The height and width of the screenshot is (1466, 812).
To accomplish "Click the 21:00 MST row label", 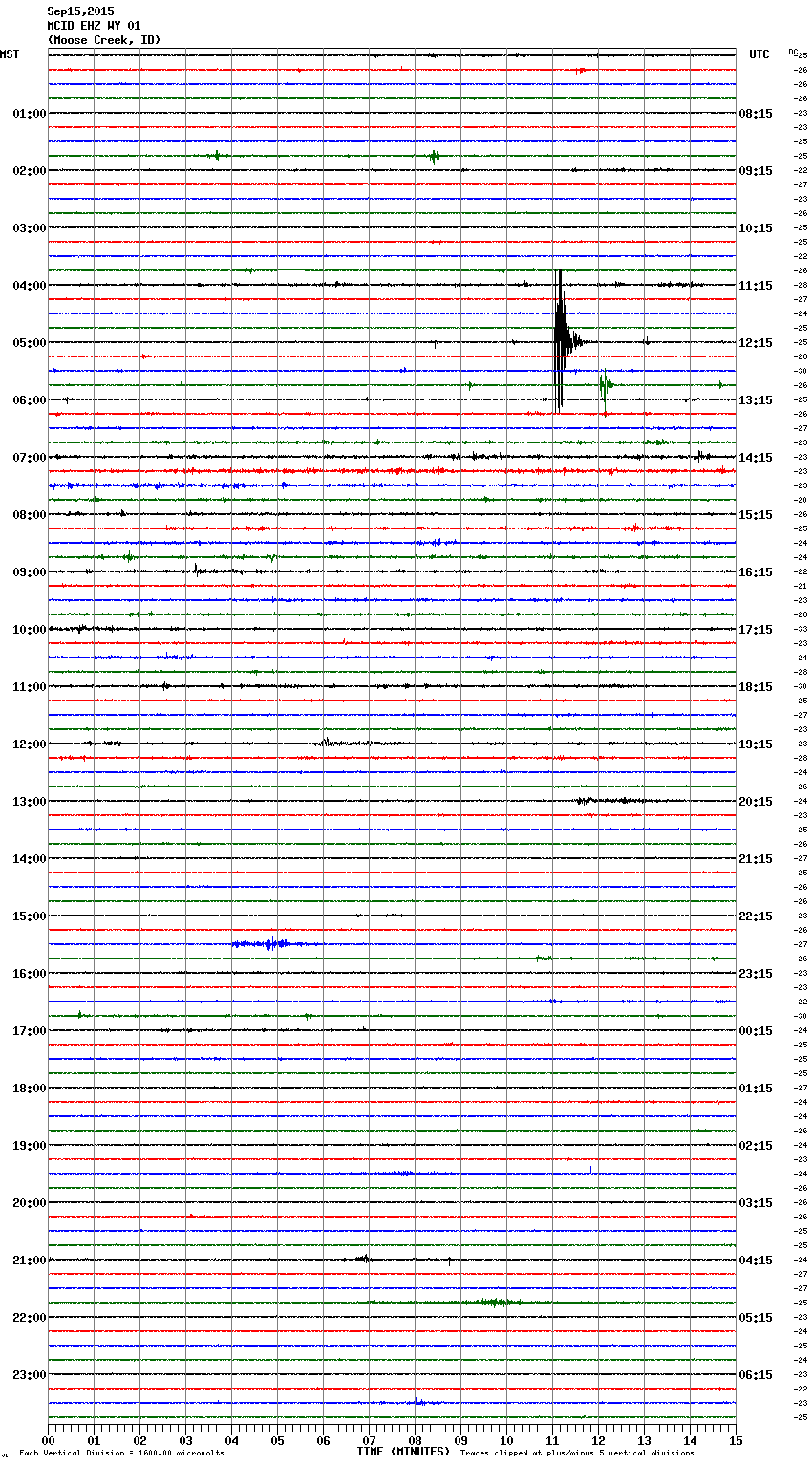I will click(x=29, y=1261).
